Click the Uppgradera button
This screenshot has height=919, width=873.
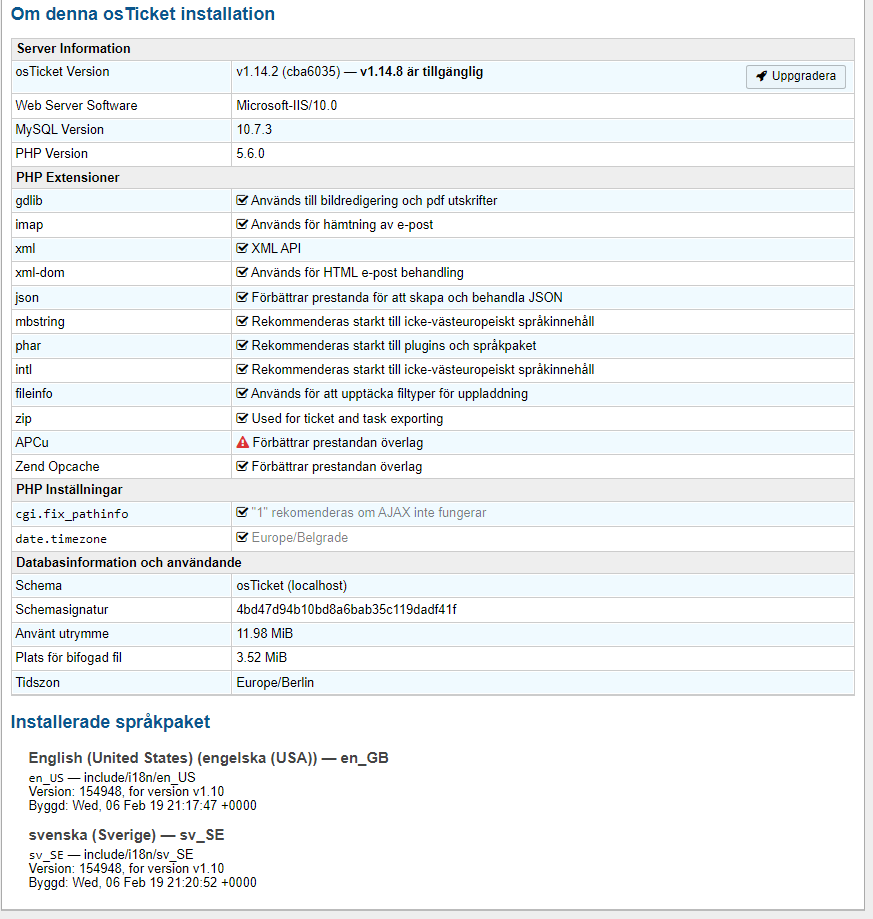796,76
